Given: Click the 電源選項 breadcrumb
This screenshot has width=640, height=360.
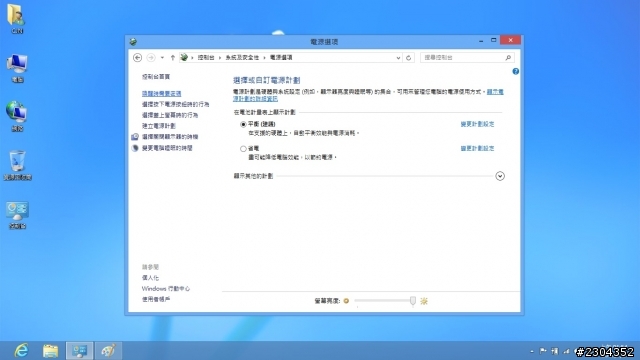Looking at the screenshot, I should 281,58.
